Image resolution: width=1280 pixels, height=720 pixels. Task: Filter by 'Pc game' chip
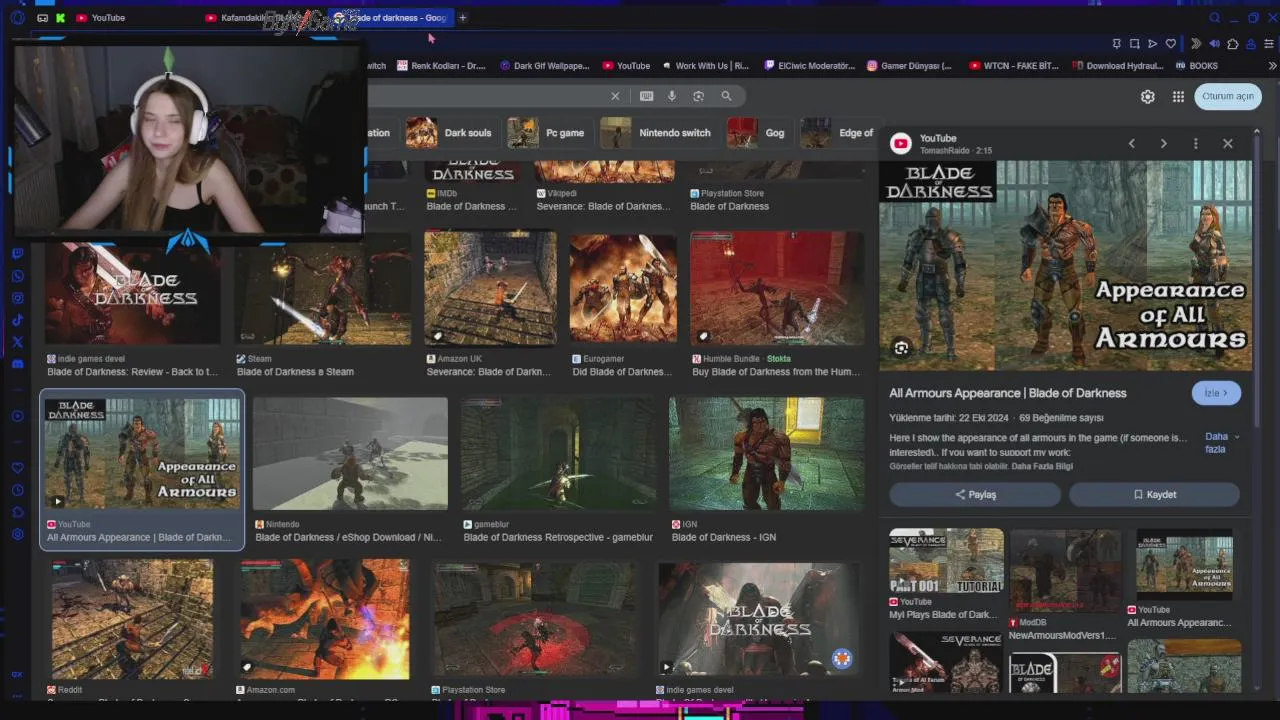[546, 133]
